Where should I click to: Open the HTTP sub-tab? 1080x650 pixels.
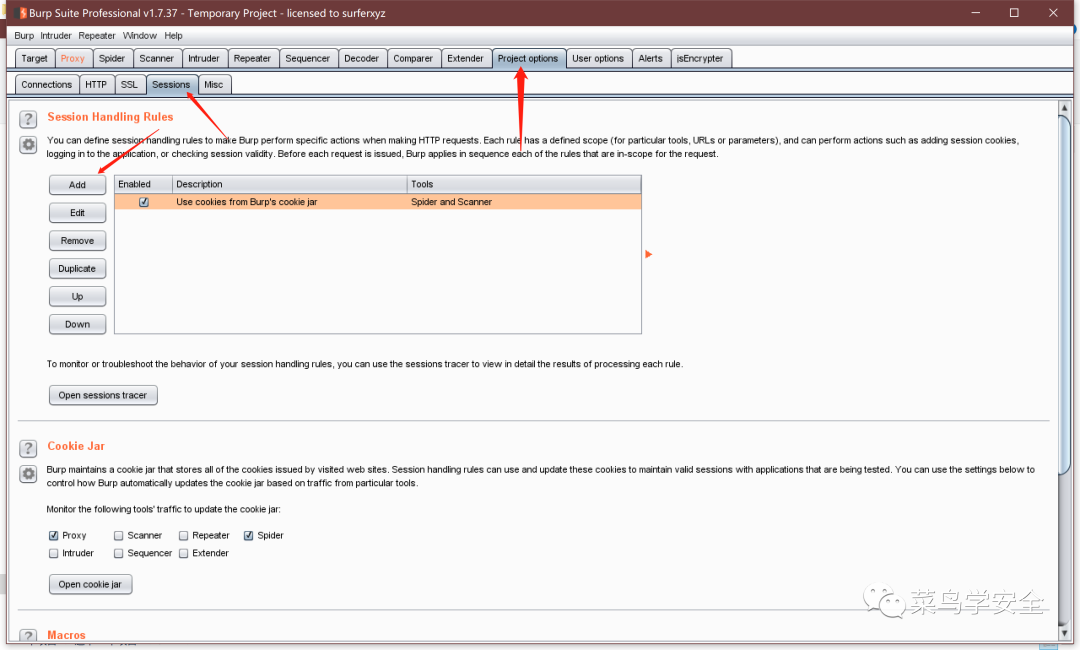point(96,85)
